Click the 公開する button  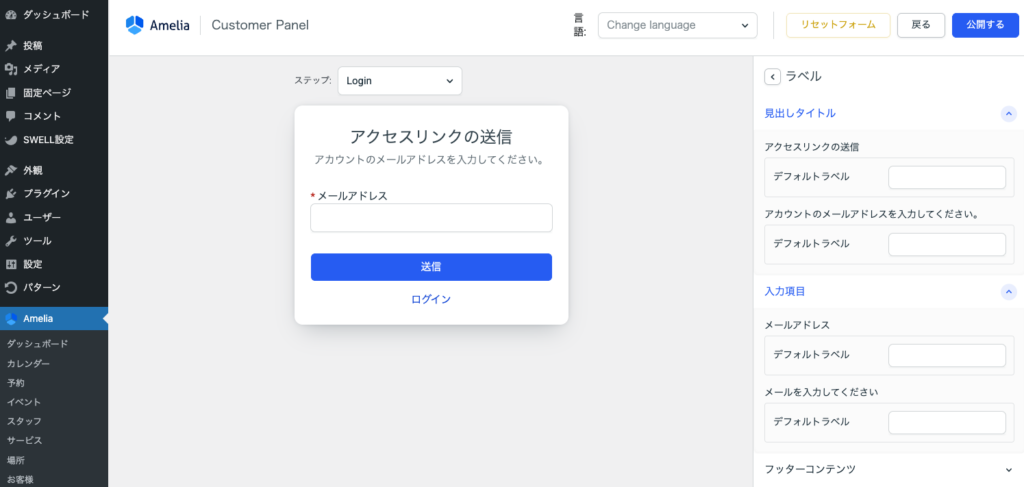(x=984, y=25)
